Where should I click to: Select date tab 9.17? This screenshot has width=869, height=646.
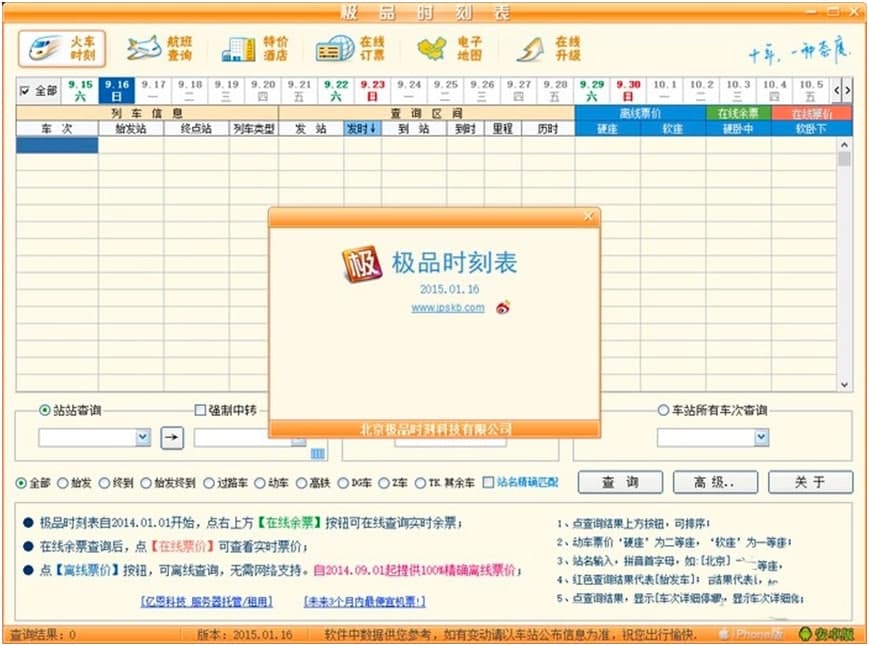[154, 90]
